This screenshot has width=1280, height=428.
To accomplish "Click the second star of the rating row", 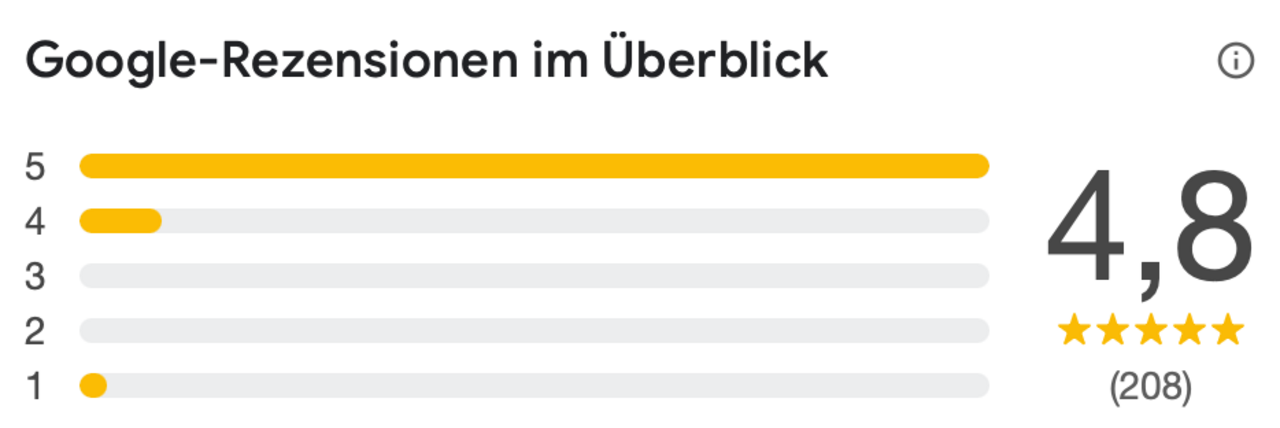I will point(1112,330).
